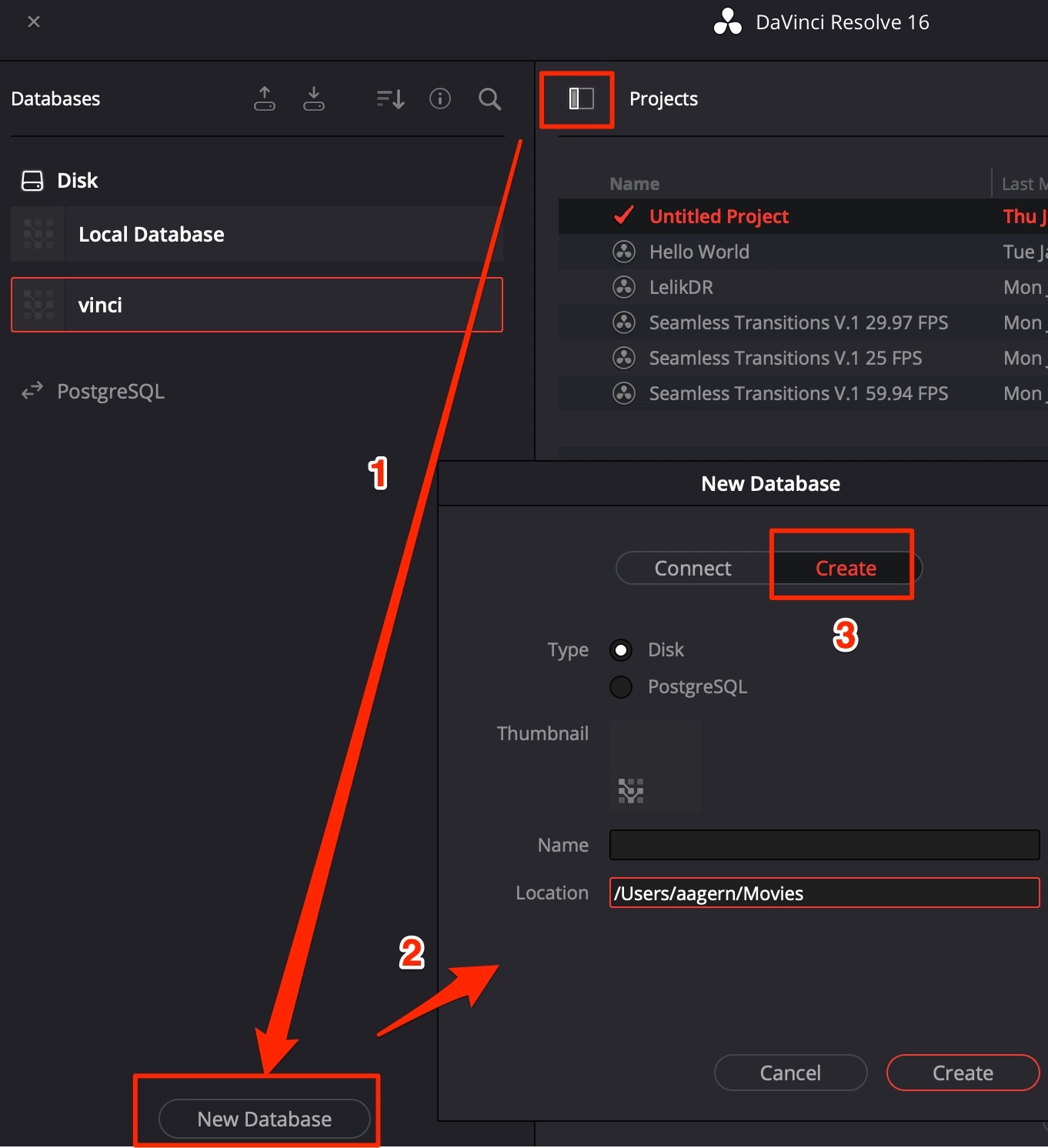Open database search with the magnifier icon
This screenshot has width=1048, height=1148.
point(490,98)
